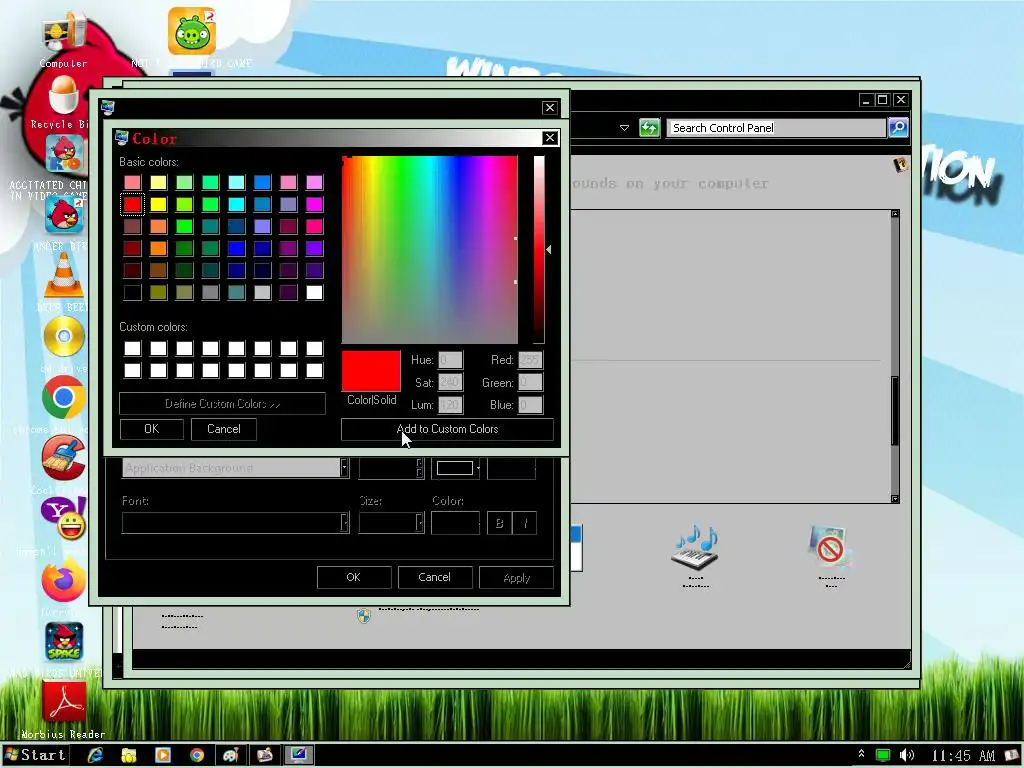Pick the white swatch in Basic colors
The height and width of the screenshot is (768, 1024).
(314, 292)
